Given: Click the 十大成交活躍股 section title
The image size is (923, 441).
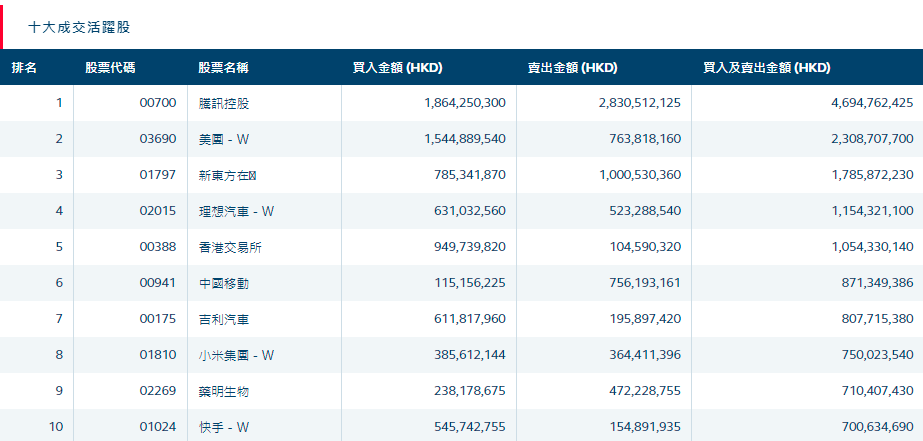Looking at the screenshot, I should pos(79,27).
